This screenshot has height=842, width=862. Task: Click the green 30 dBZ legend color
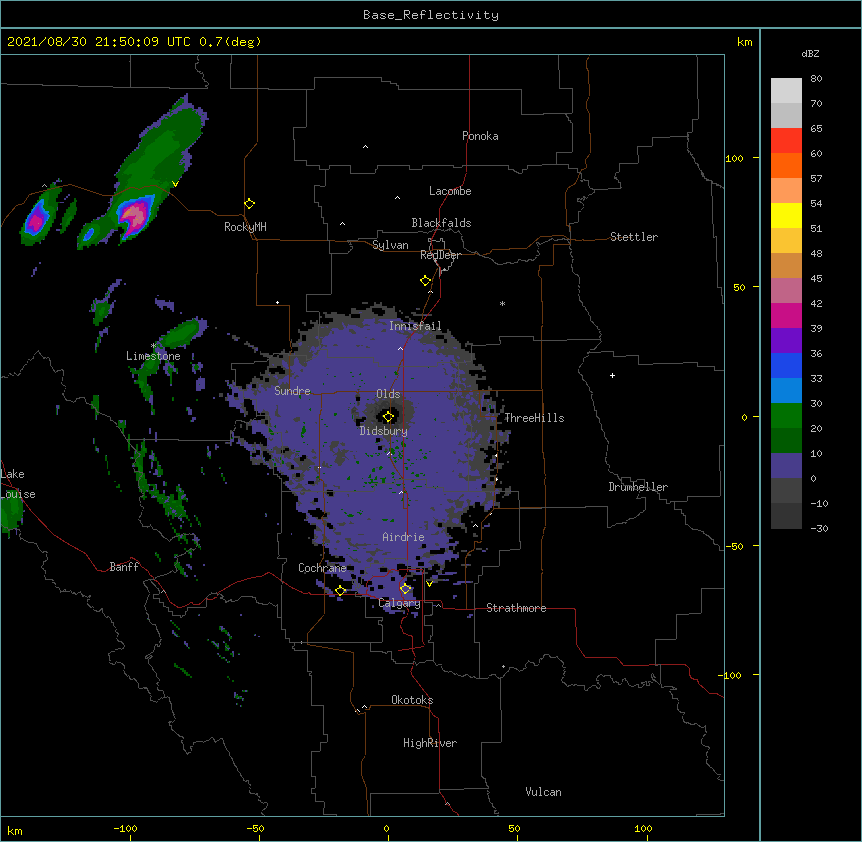pyautogui.click(x=786, y=415)
